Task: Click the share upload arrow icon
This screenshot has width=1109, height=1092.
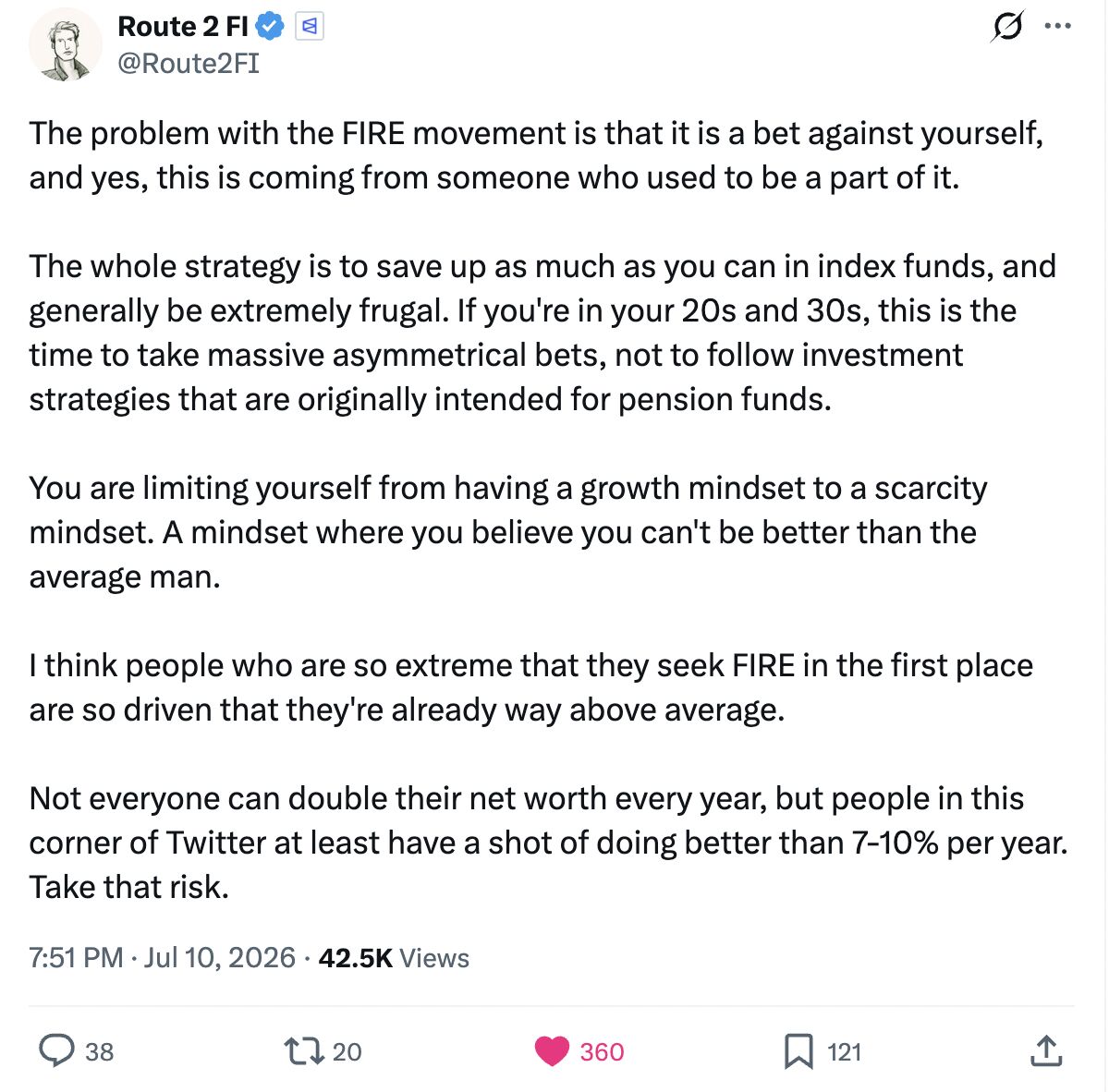Action: [x=1045, y=1050]
